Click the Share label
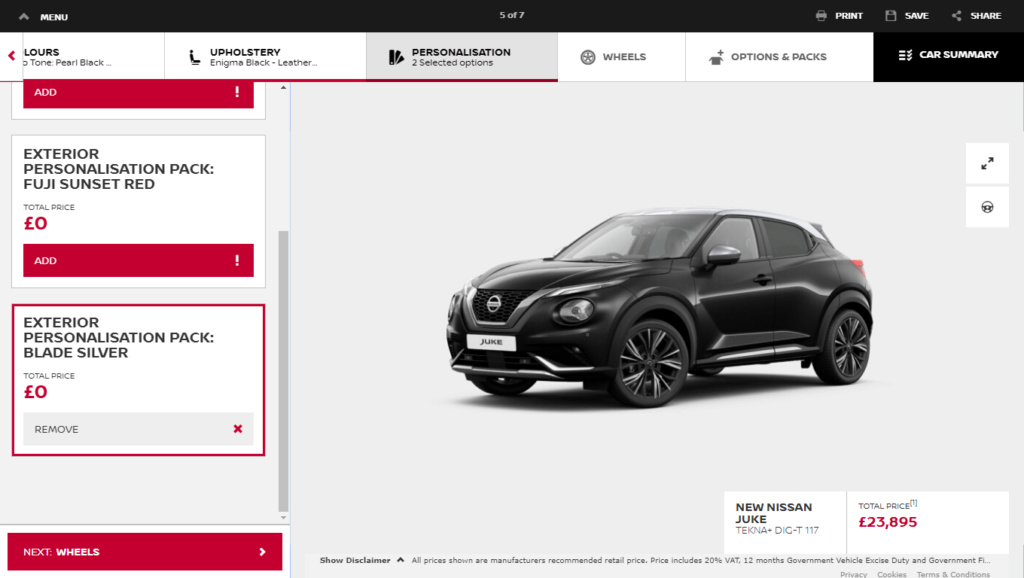The image size is (1024, 578). pos(985,16)
